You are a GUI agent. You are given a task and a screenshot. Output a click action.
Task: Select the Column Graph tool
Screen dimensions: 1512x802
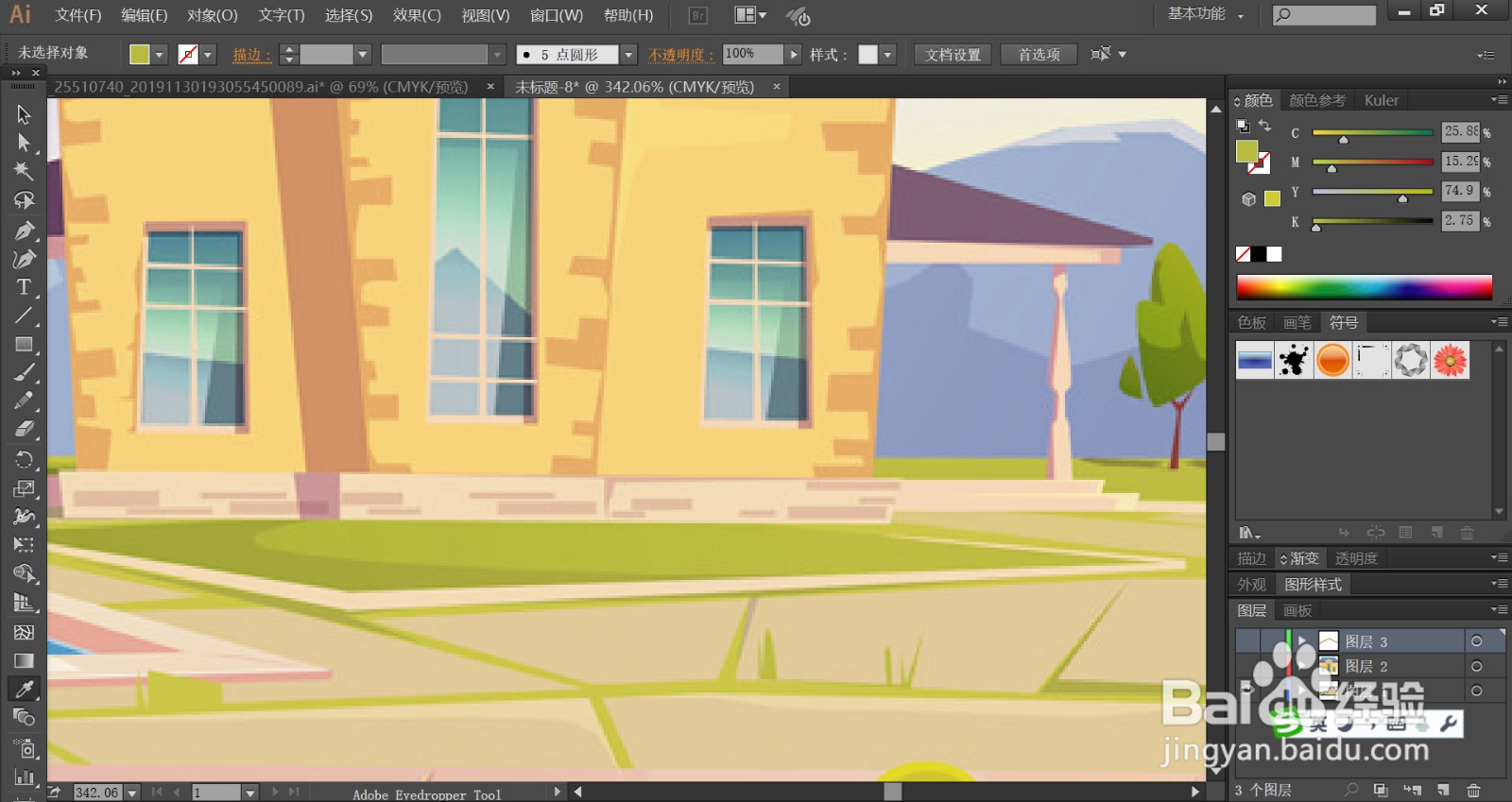point(24,777)
